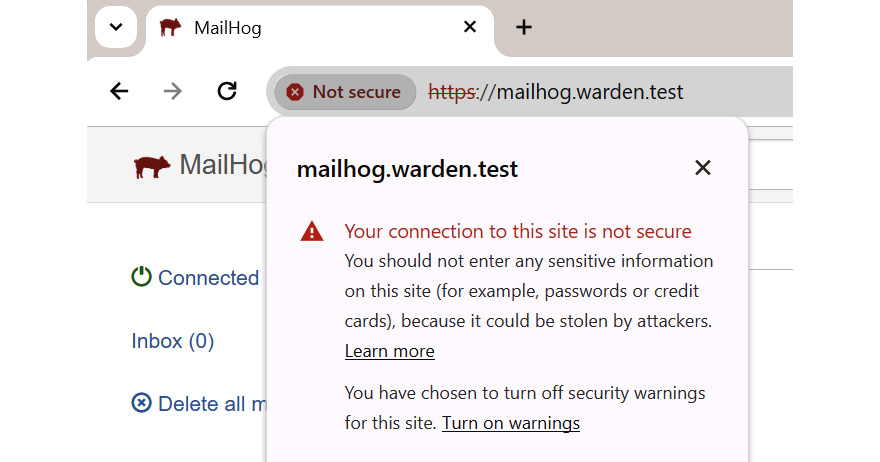Viewport: 880px width, 462px height.
Task: Click the MailHog pig tab favicon
Action: click(170, 27)
